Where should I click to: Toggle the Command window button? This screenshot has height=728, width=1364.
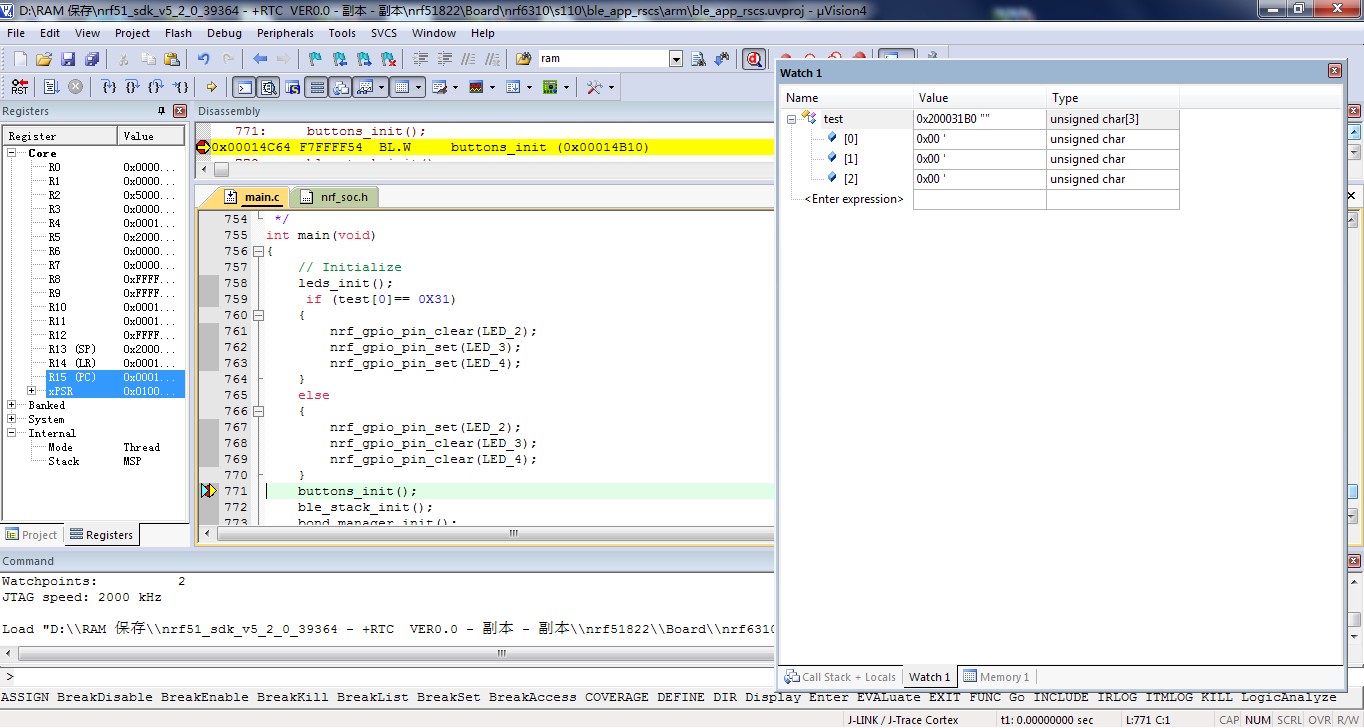tap(243, 87)
